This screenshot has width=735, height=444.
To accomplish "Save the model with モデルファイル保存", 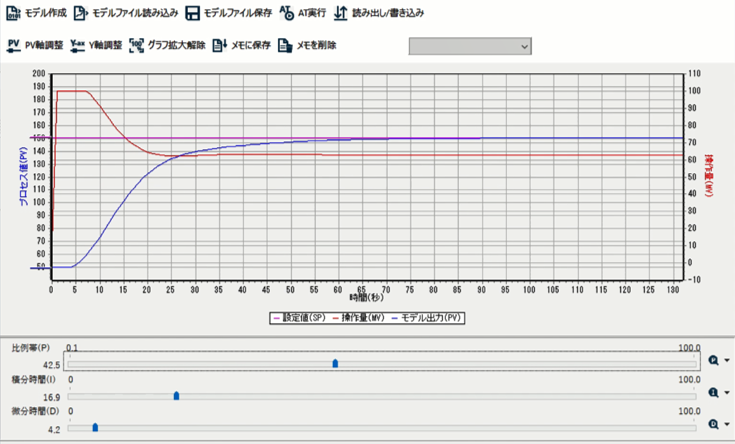I will click(x=192, y=14).
